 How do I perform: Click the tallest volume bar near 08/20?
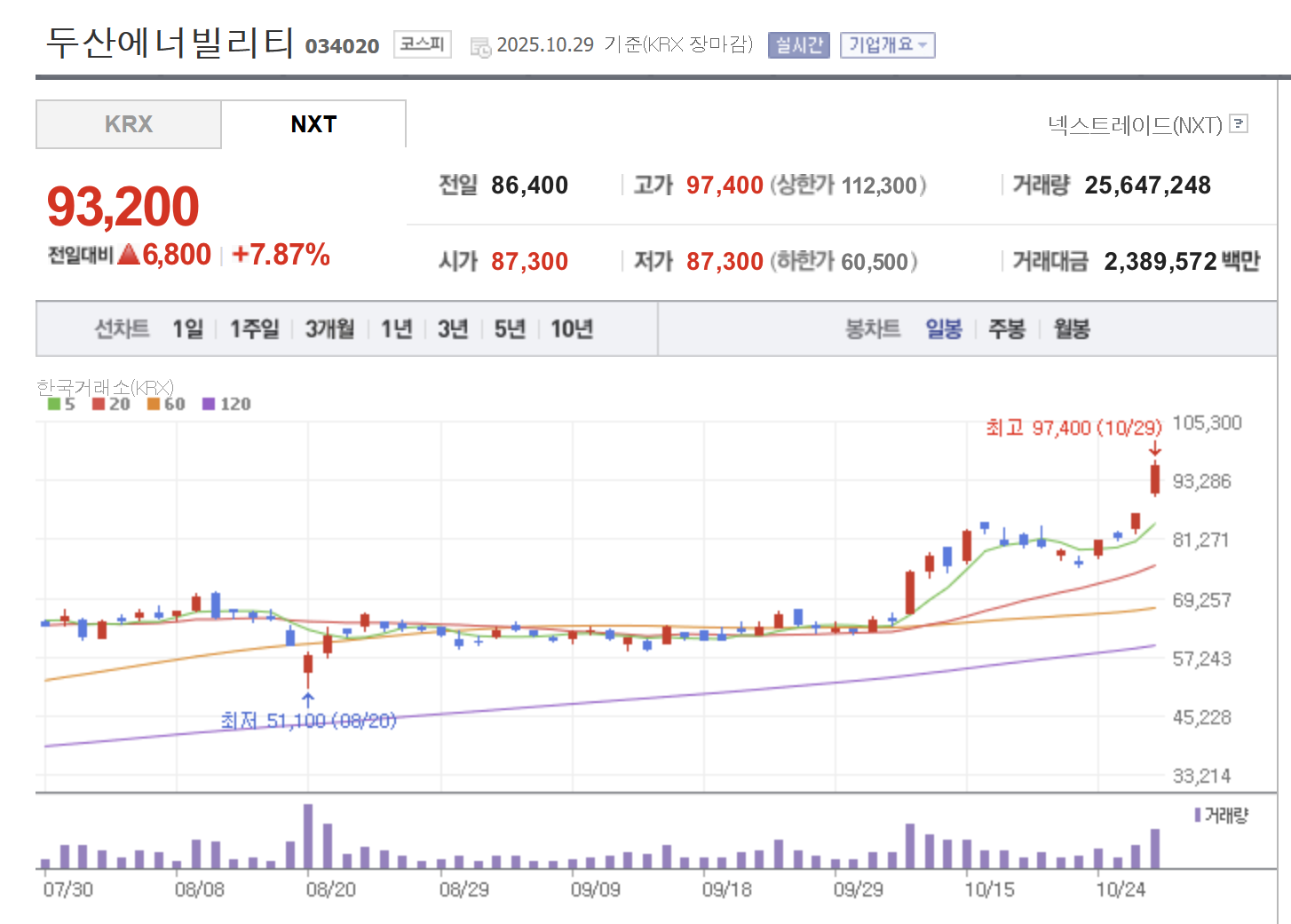308,836
